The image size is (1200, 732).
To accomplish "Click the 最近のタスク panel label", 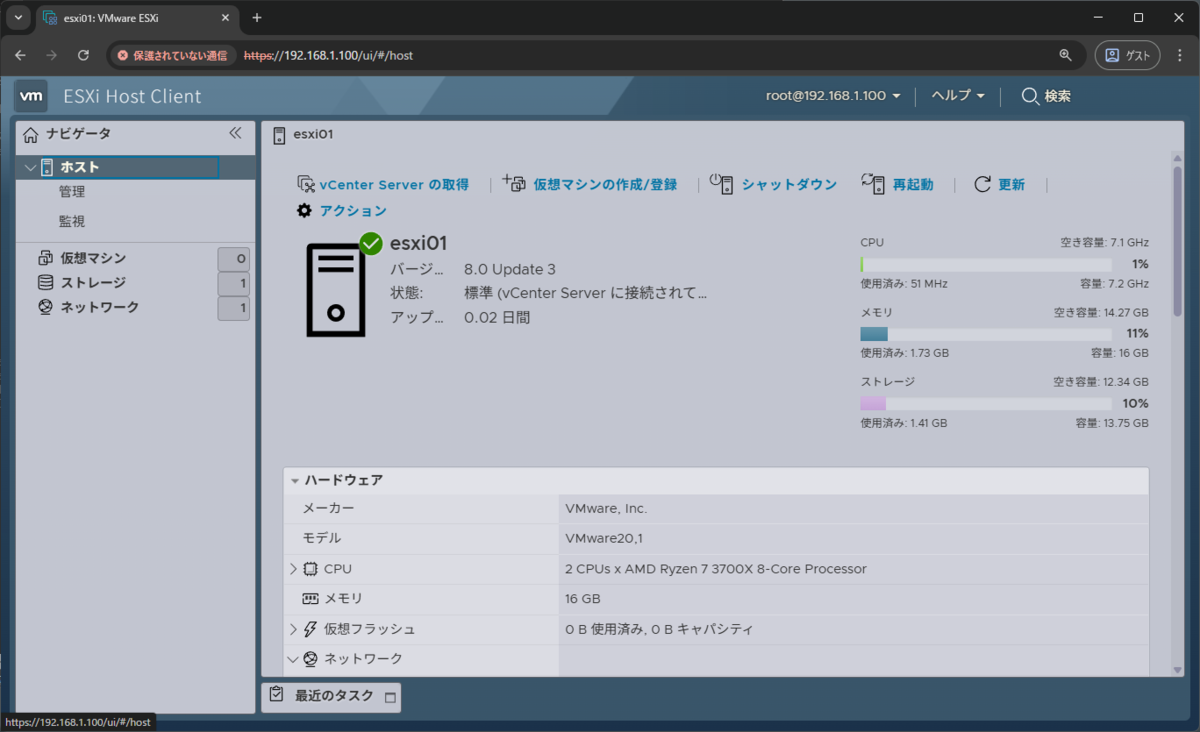I will click(334, 696).
